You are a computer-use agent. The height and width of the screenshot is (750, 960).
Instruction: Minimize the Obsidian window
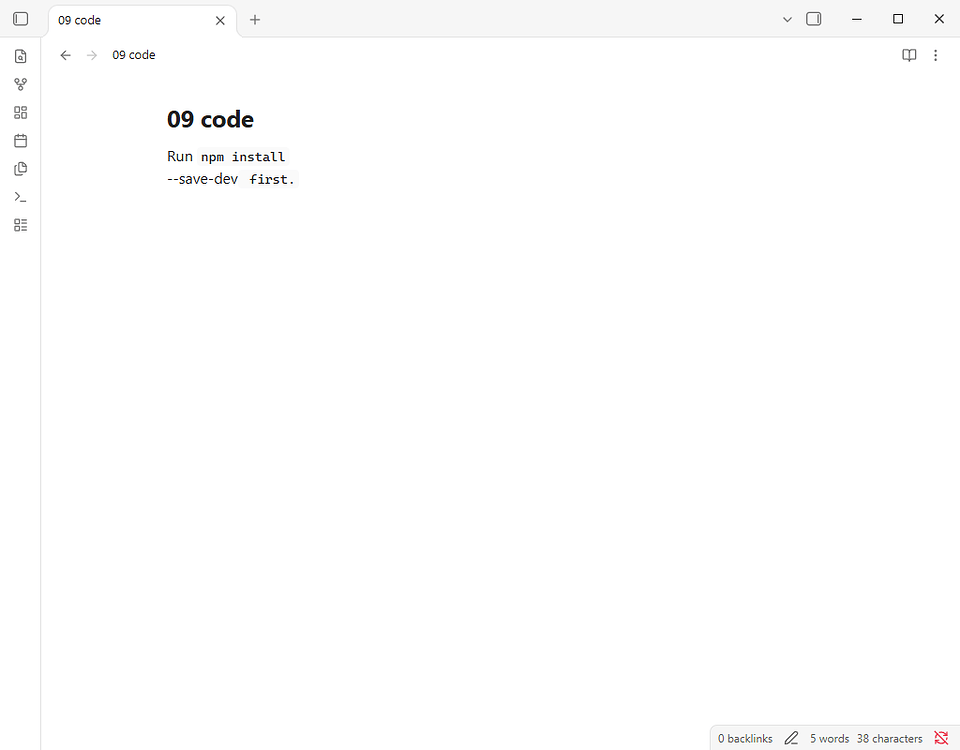[x=857, y=19]
